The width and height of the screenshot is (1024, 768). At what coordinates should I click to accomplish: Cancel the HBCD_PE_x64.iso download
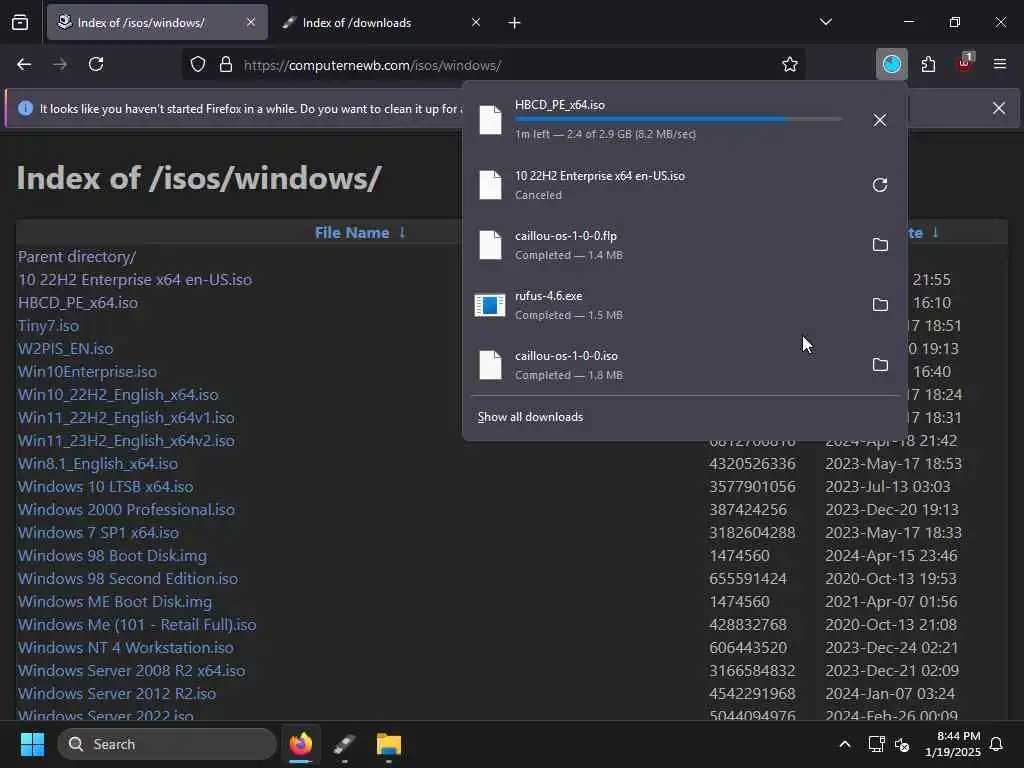(x=880, y=120)
